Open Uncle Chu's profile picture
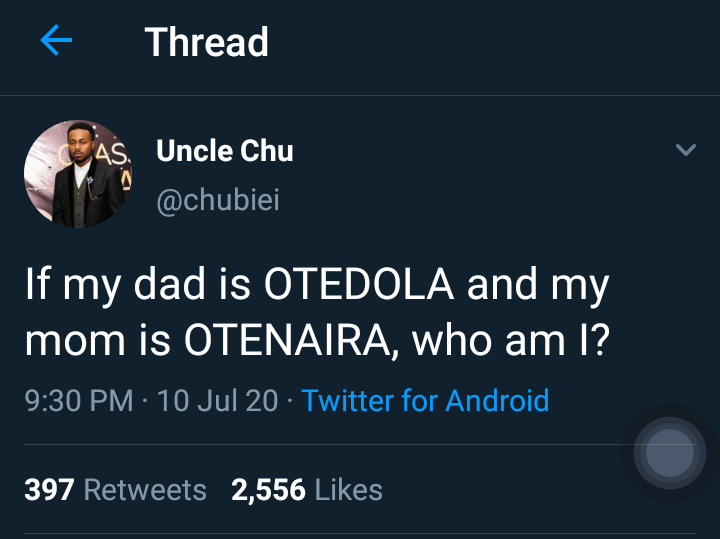 pyautogui.click(x=78, y=174)
